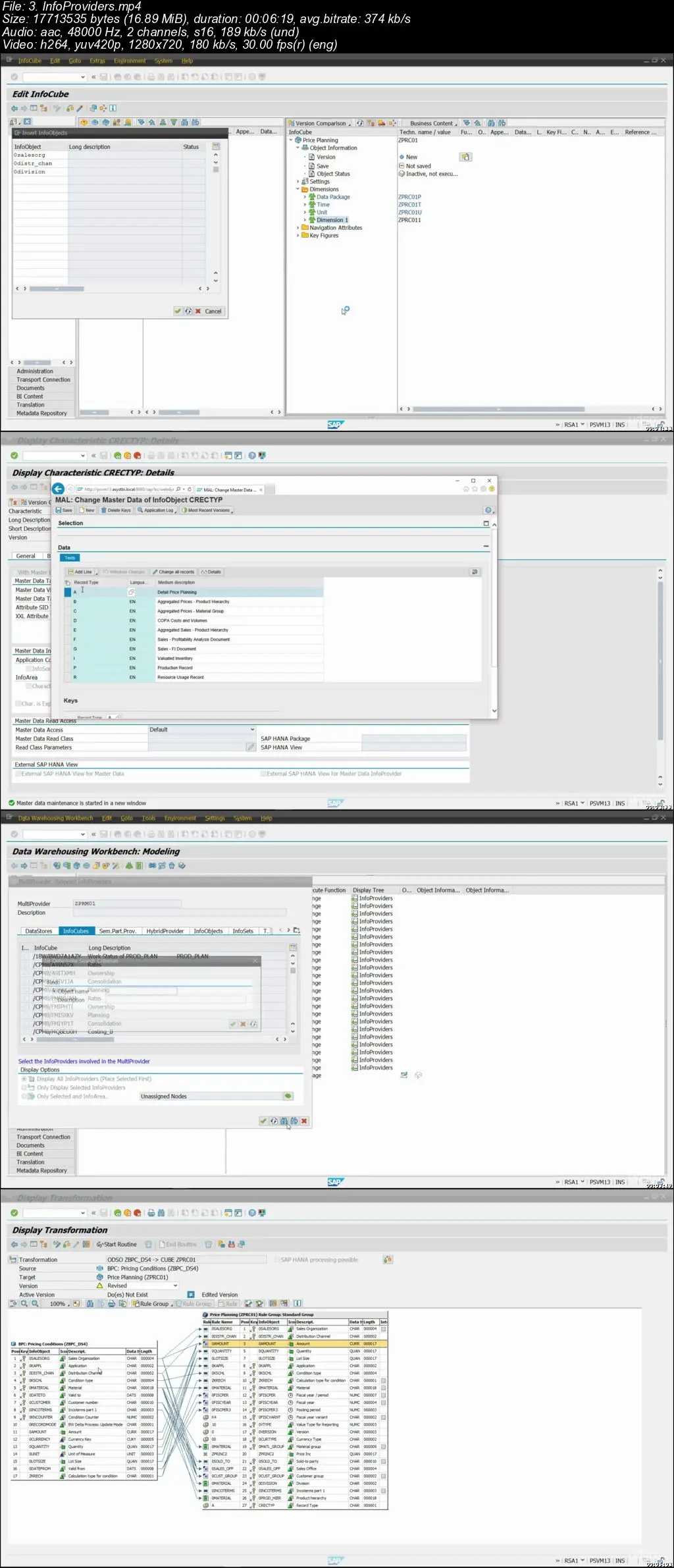This screenshot has height=1568, width=674.
Task: Click the Find binoculars icon in MultiProvider dialog
Action: click(x=284, y=1121)
